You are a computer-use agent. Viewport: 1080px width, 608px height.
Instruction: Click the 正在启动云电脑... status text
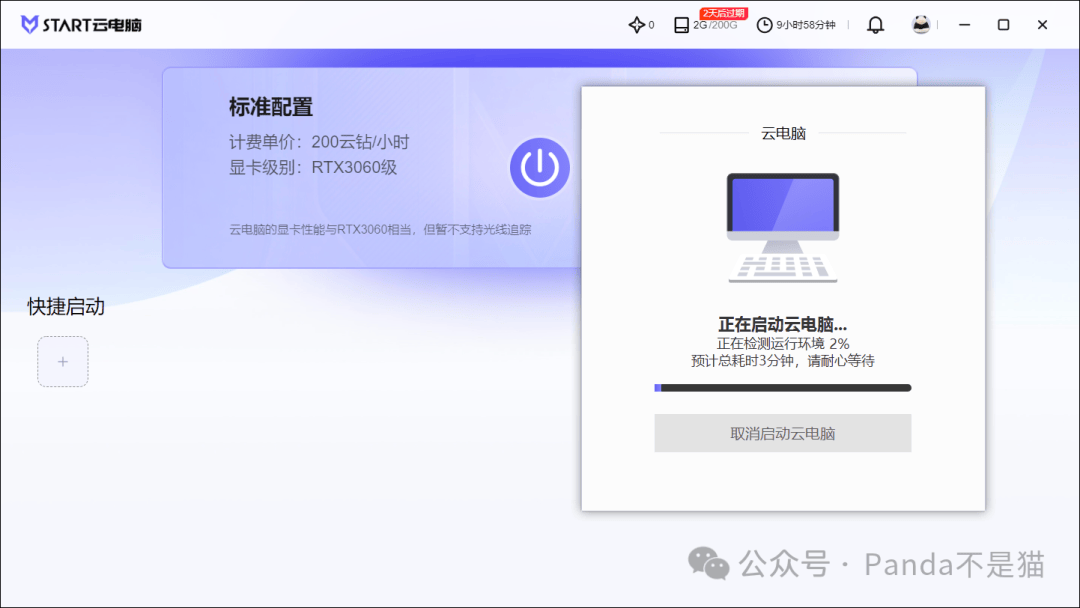tap(782, 324)
